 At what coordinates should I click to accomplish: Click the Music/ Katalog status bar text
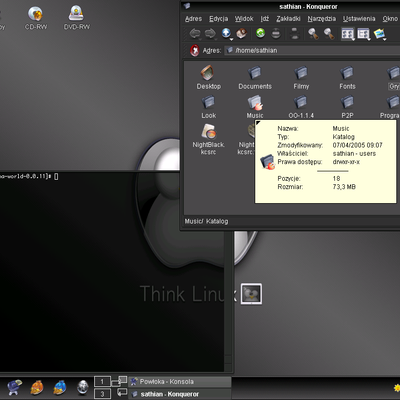pos(206,221)
